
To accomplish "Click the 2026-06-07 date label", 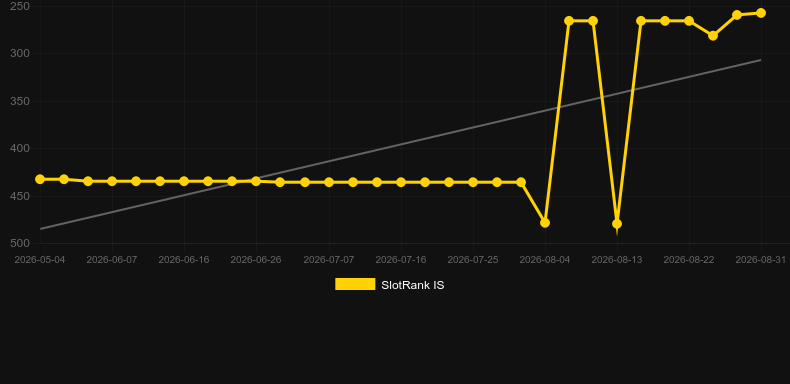I will click(x=112, y=260).
